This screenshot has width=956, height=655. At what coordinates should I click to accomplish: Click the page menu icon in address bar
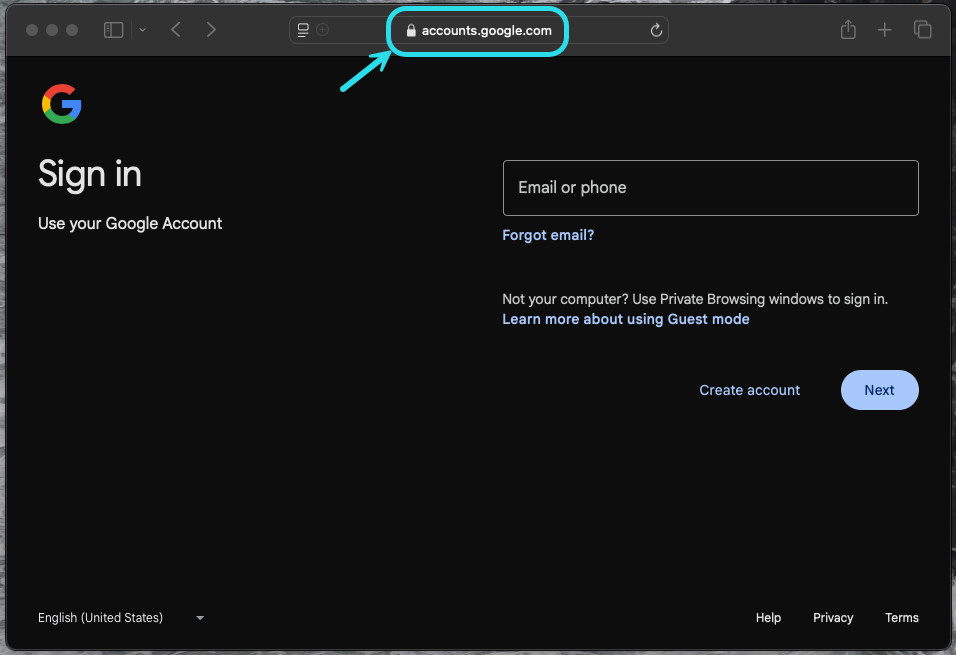[303, 30]
